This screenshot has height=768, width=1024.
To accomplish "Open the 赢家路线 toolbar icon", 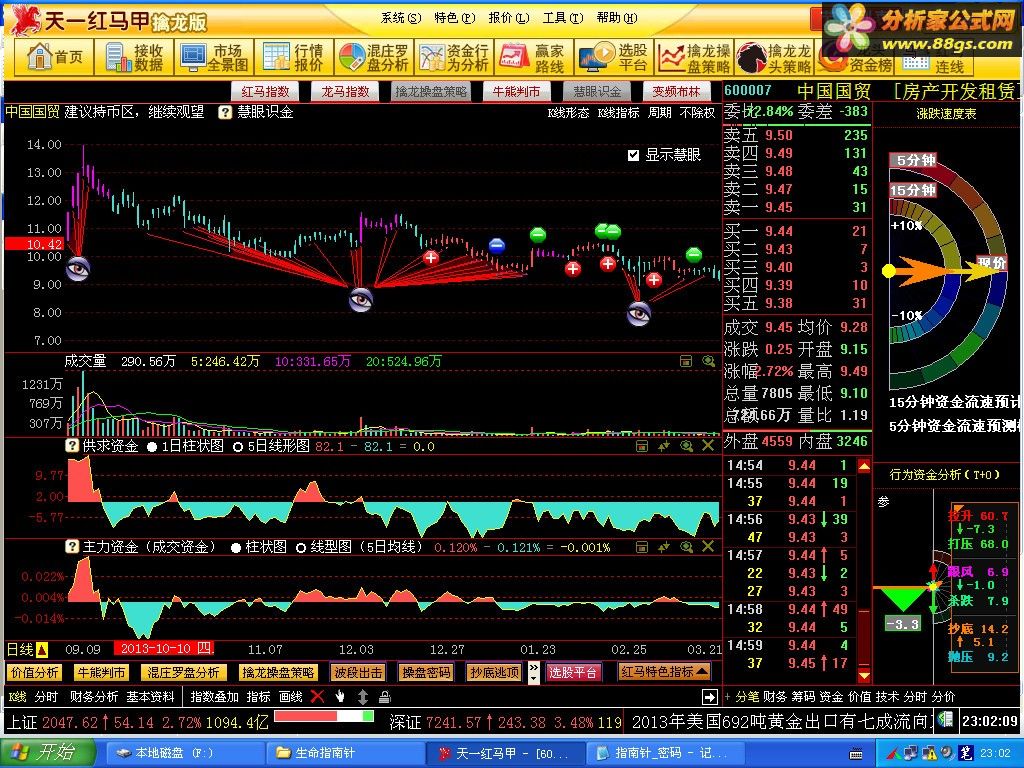I will 534,57.
